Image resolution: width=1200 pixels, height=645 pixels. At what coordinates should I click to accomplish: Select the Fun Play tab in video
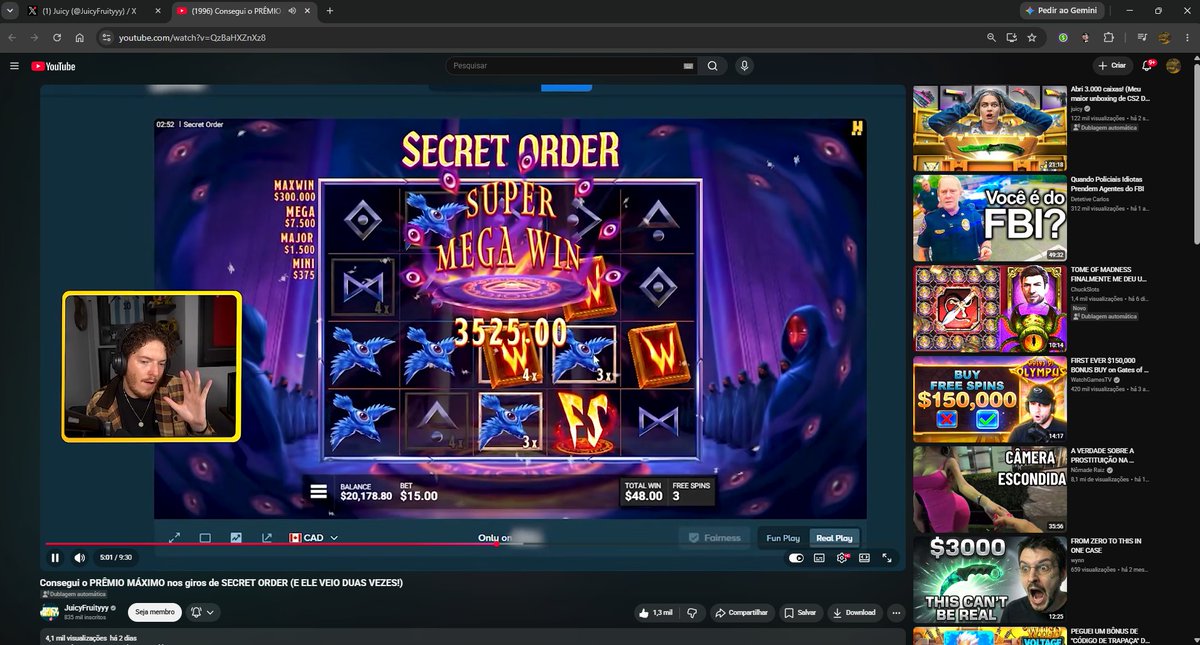click(783, 538)
